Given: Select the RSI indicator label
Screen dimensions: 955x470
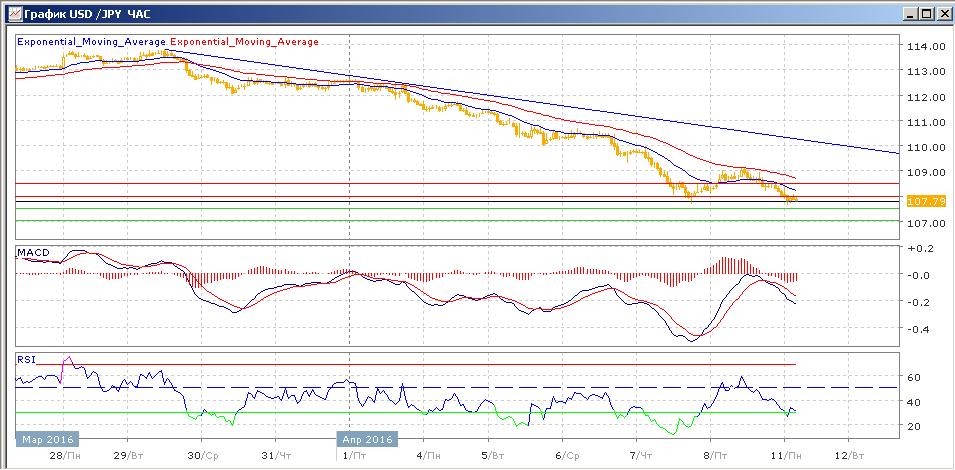Looking at the screenshot, I should [x=26, y=358].
